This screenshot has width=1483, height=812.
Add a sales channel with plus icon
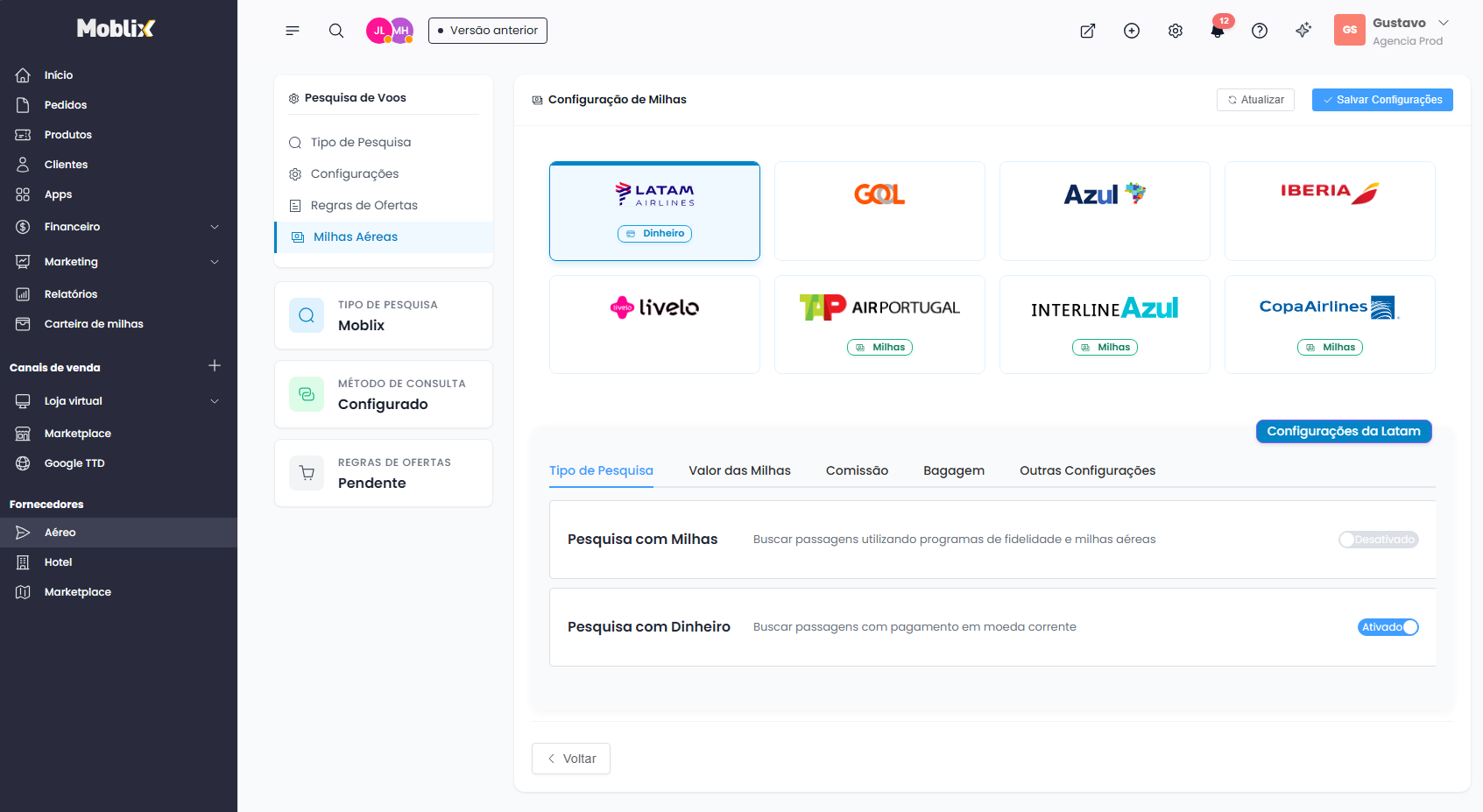[215, 365]
